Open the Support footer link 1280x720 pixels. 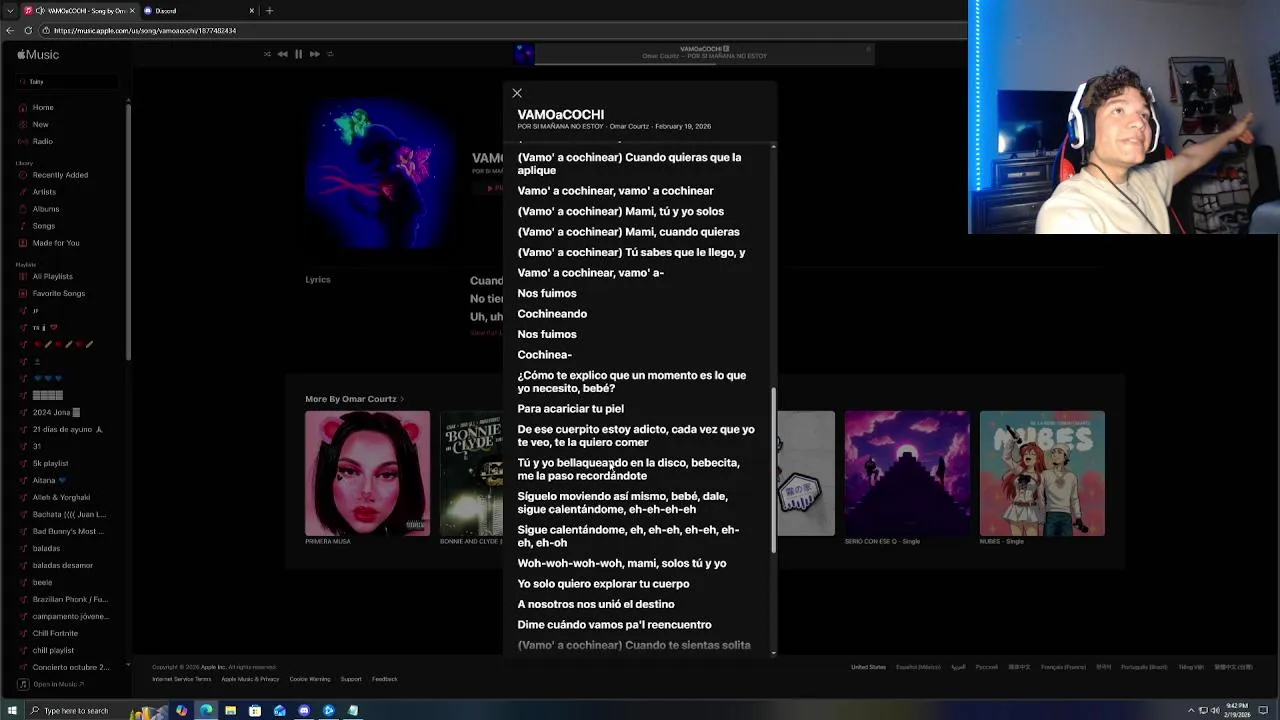coord(351,679)
